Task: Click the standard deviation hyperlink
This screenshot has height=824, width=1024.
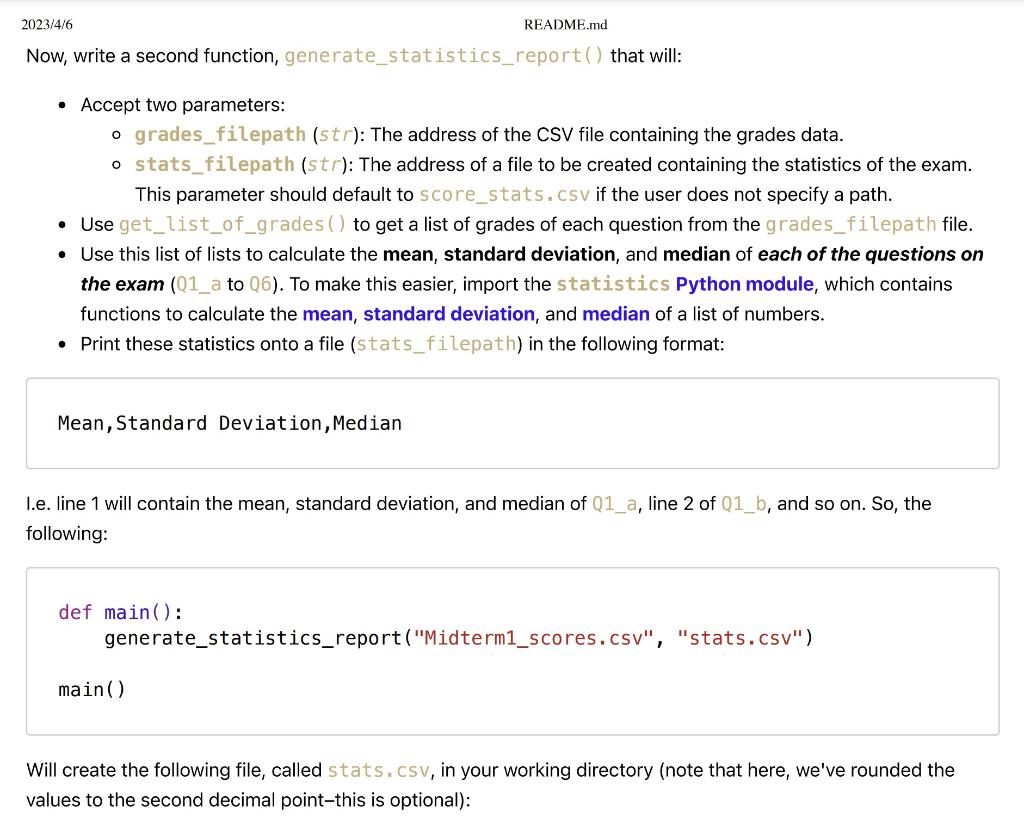Action: pyautogui.click(x=448, y=314)
